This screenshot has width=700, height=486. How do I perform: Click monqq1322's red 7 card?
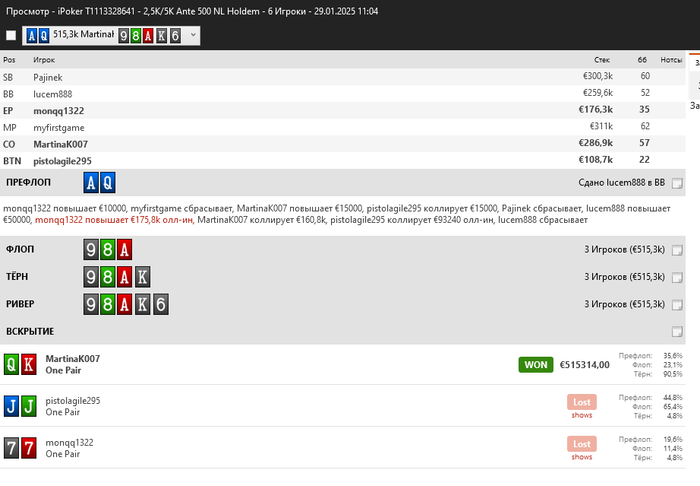pos(29,448)
